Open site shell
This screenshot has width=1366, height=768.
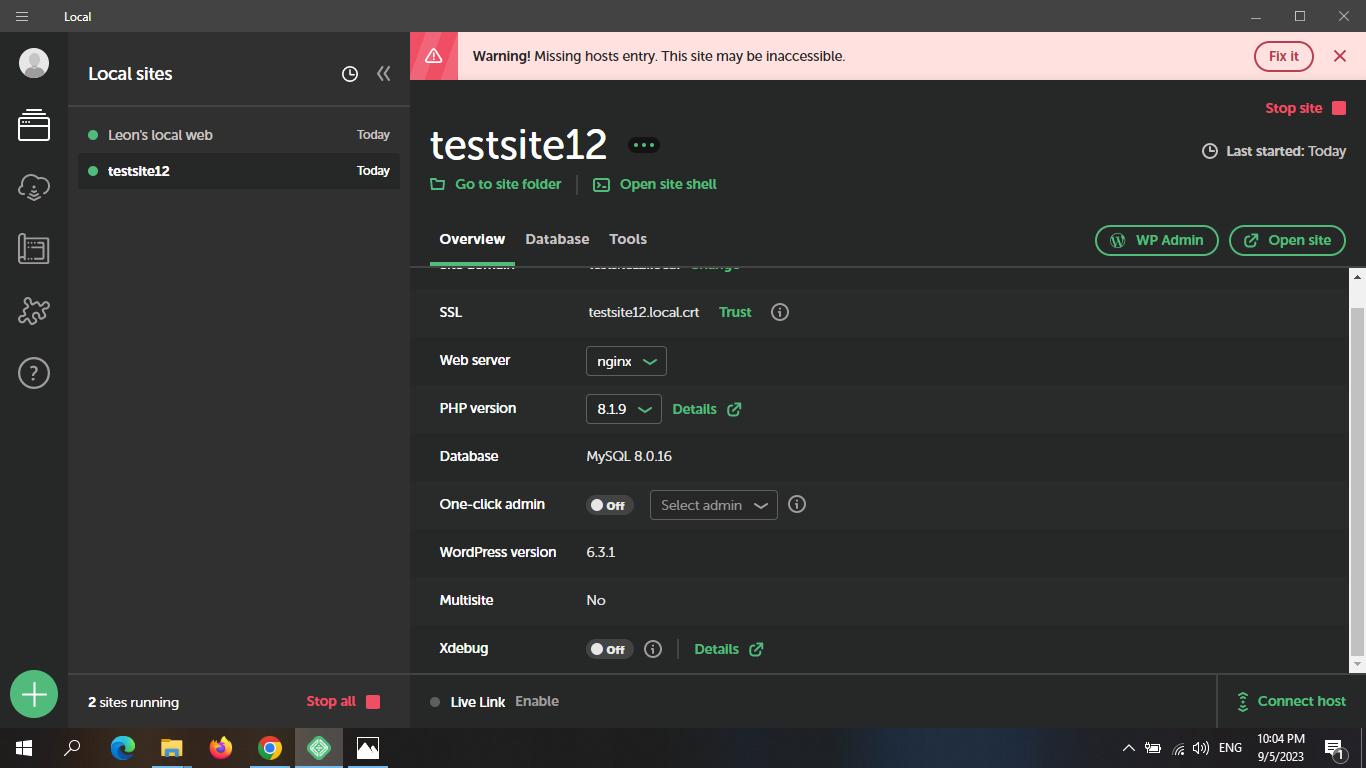[x=655, y=184]
